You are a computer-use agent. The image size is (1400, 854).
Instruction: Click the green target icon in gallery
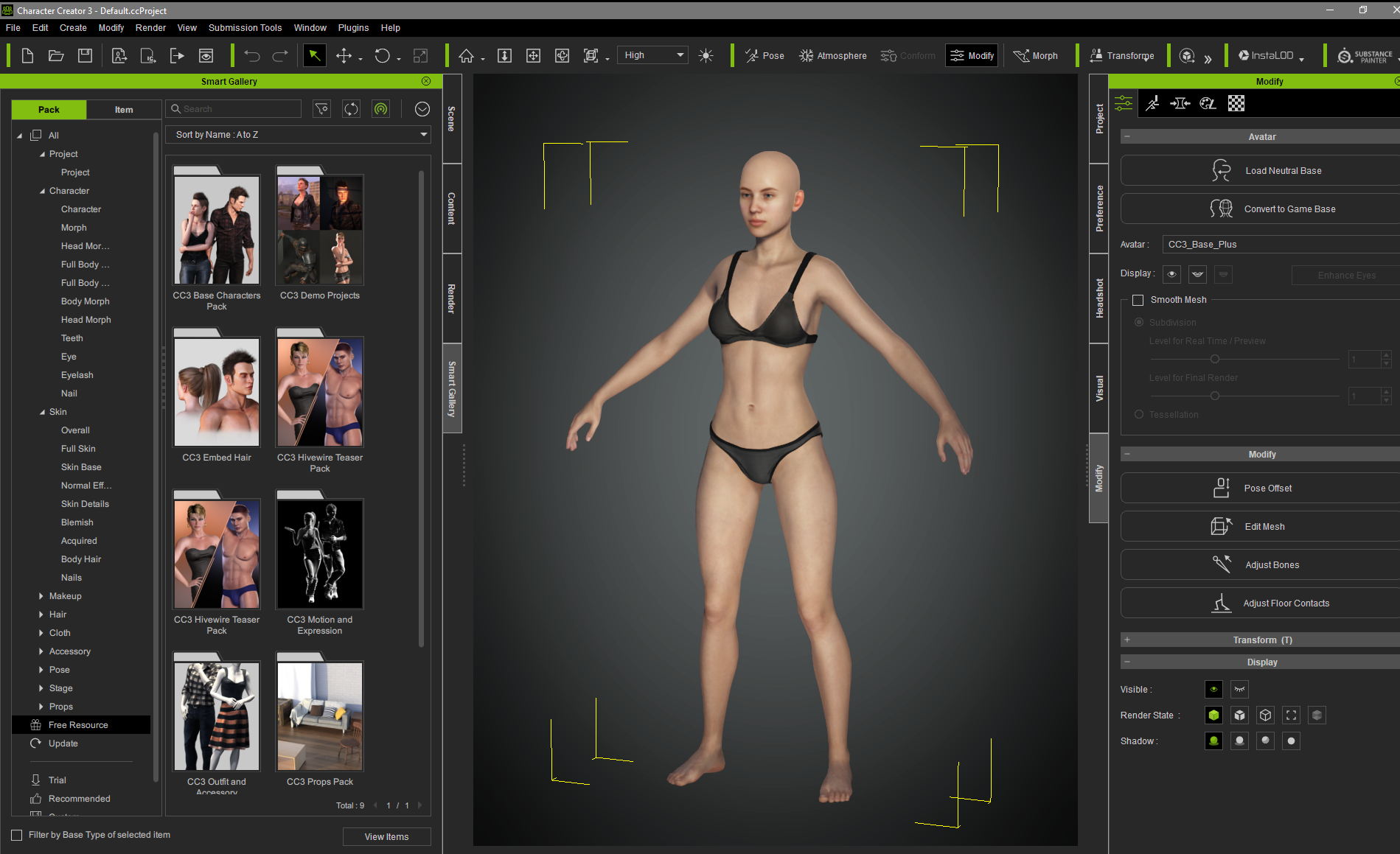(380, 109)
